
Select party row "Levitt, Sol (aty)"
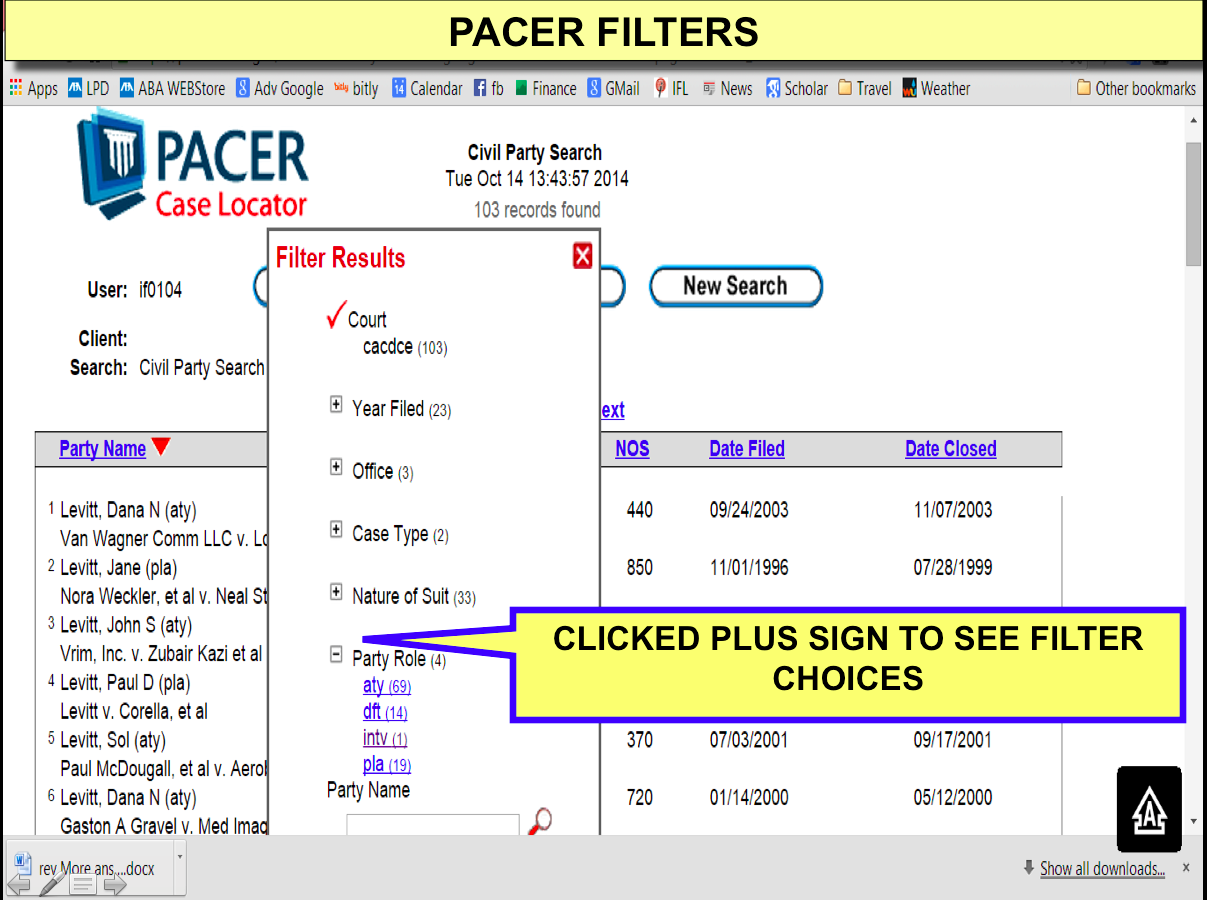point(113,741)
